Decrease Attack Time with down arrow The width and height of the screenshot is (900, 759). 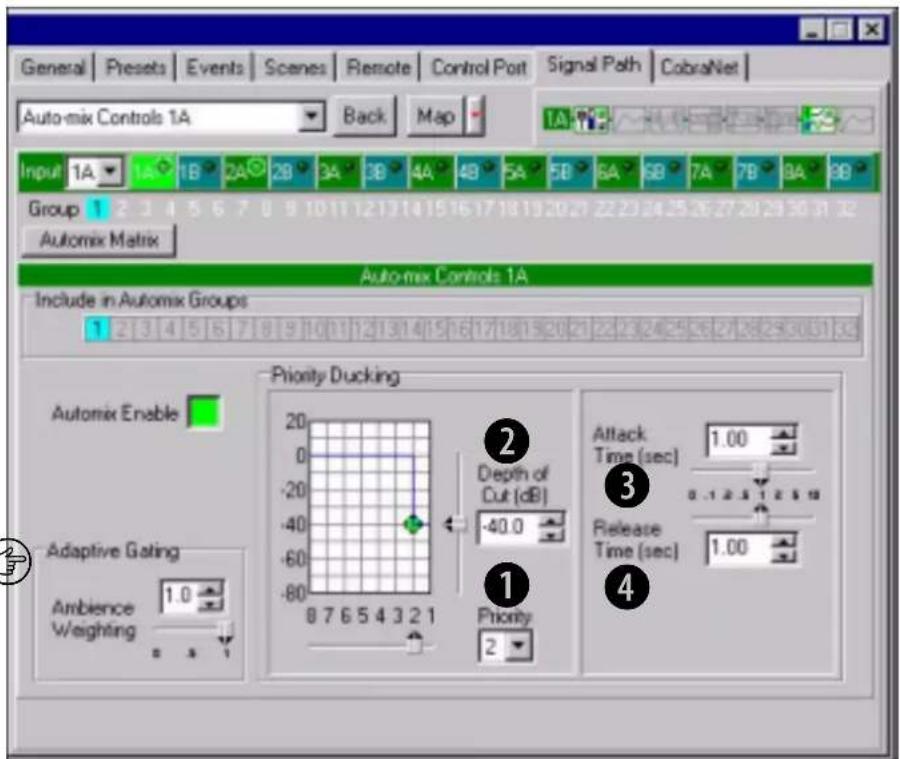[784, 448]
